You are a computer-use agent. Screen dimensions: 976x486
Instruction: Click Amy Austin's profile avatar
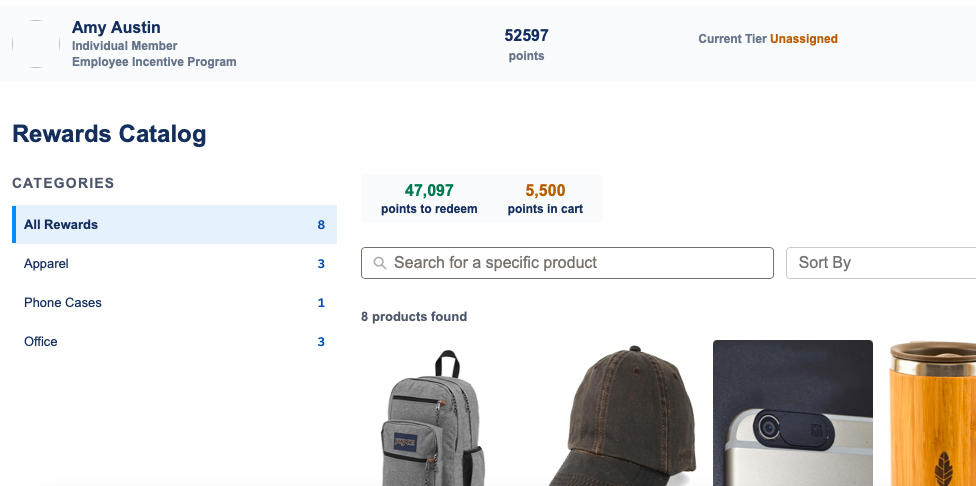[x=36, y=44]
